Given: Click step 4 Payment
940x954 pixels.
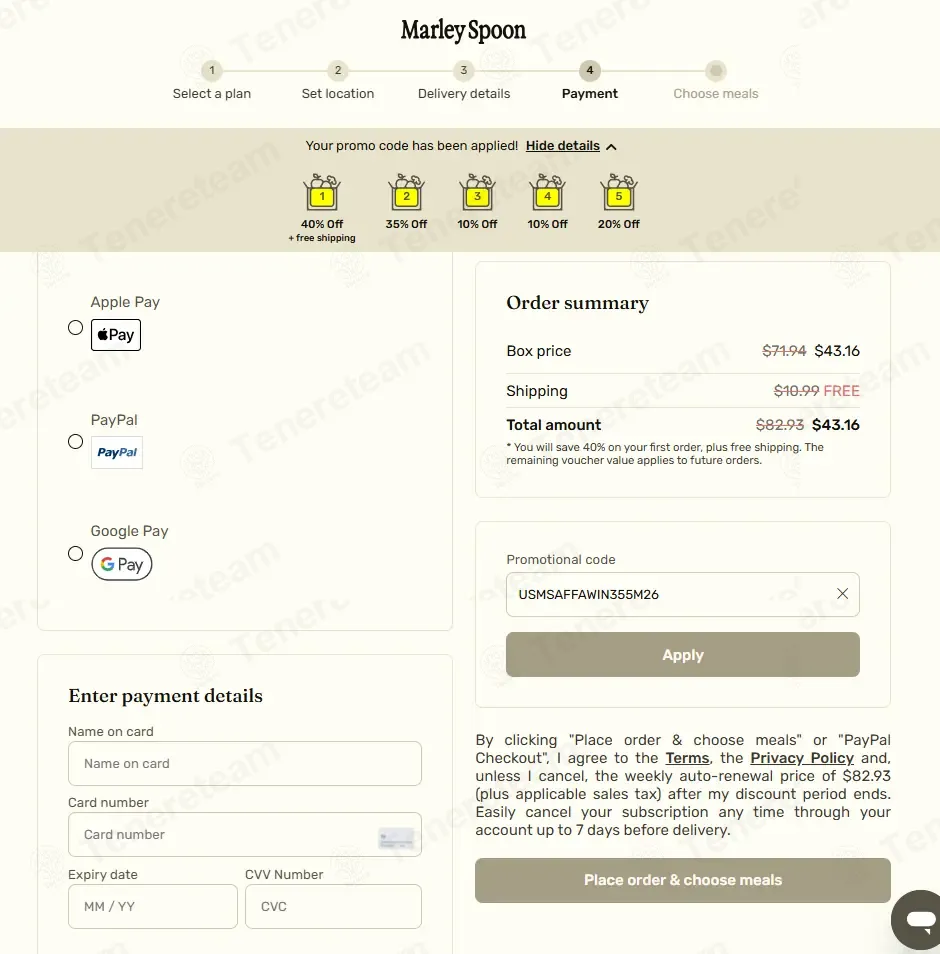Looking at the screenshot, I should (x=590, y=82).
